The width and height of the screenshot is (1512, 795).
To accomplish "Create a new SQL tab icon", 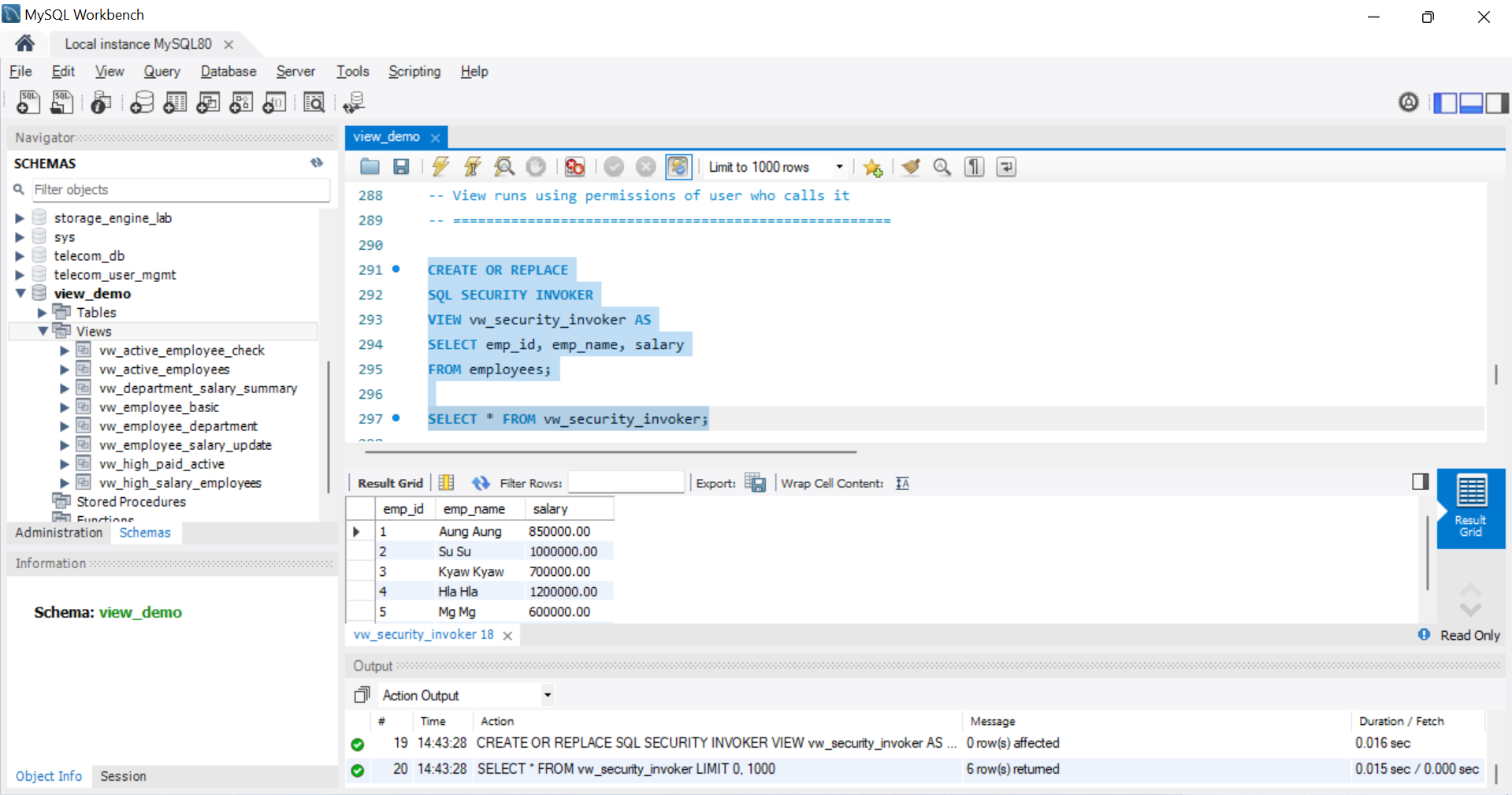I will coord(28,102).
